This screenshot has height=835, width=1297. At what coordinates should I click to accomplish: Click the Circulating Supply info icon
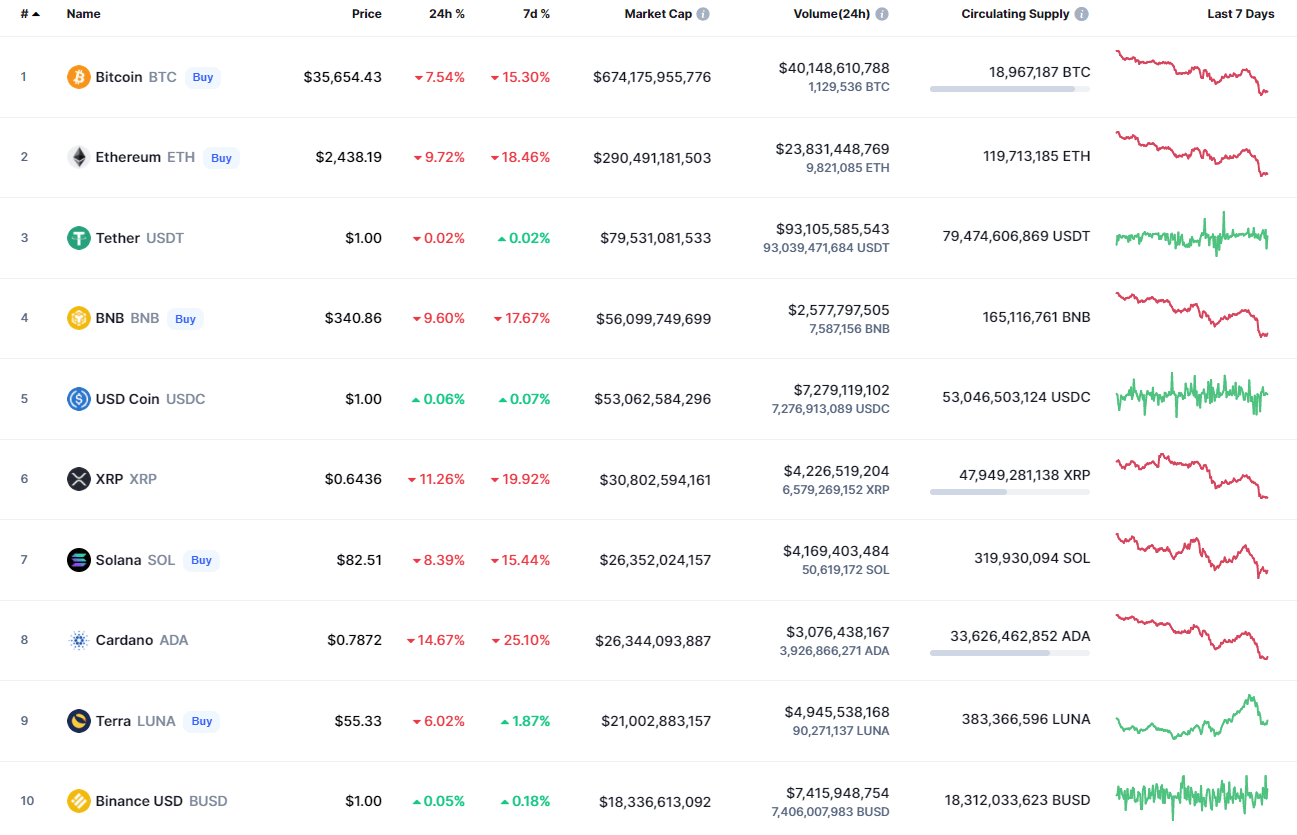1082,14
